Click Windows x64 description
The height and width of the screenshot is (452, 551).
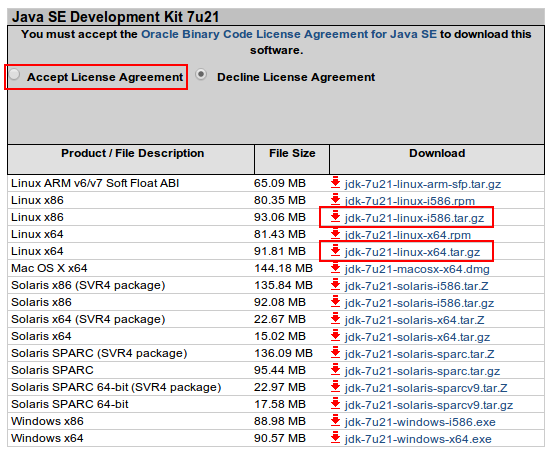click(x=47, y=438)
